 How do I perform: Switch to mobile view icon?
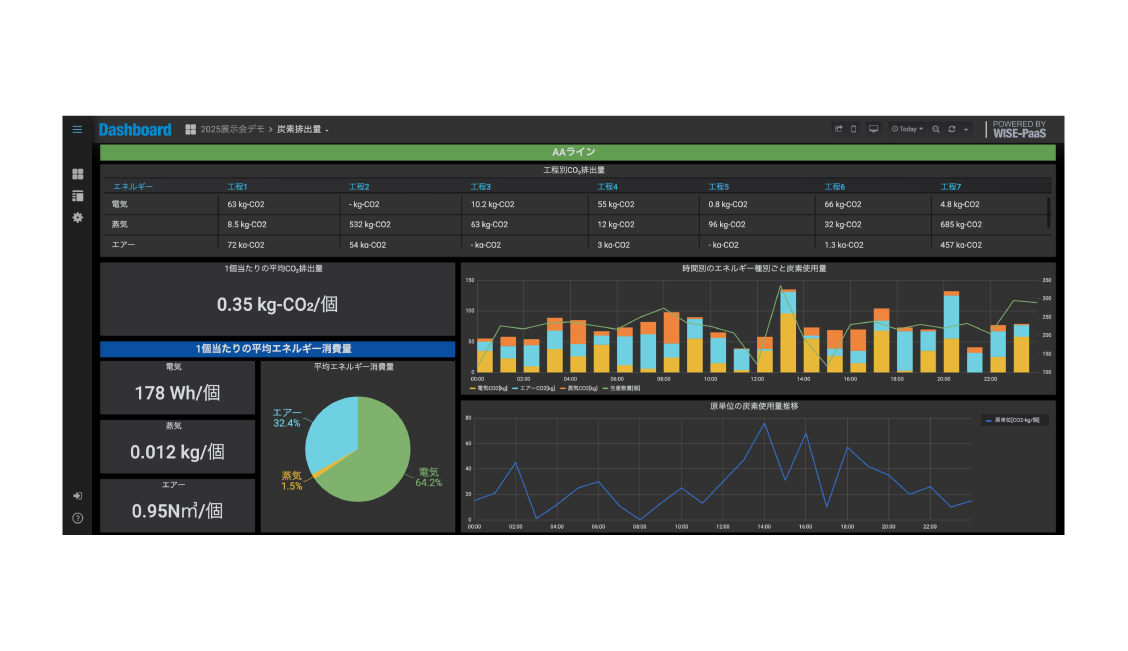(x=854, y=129)
